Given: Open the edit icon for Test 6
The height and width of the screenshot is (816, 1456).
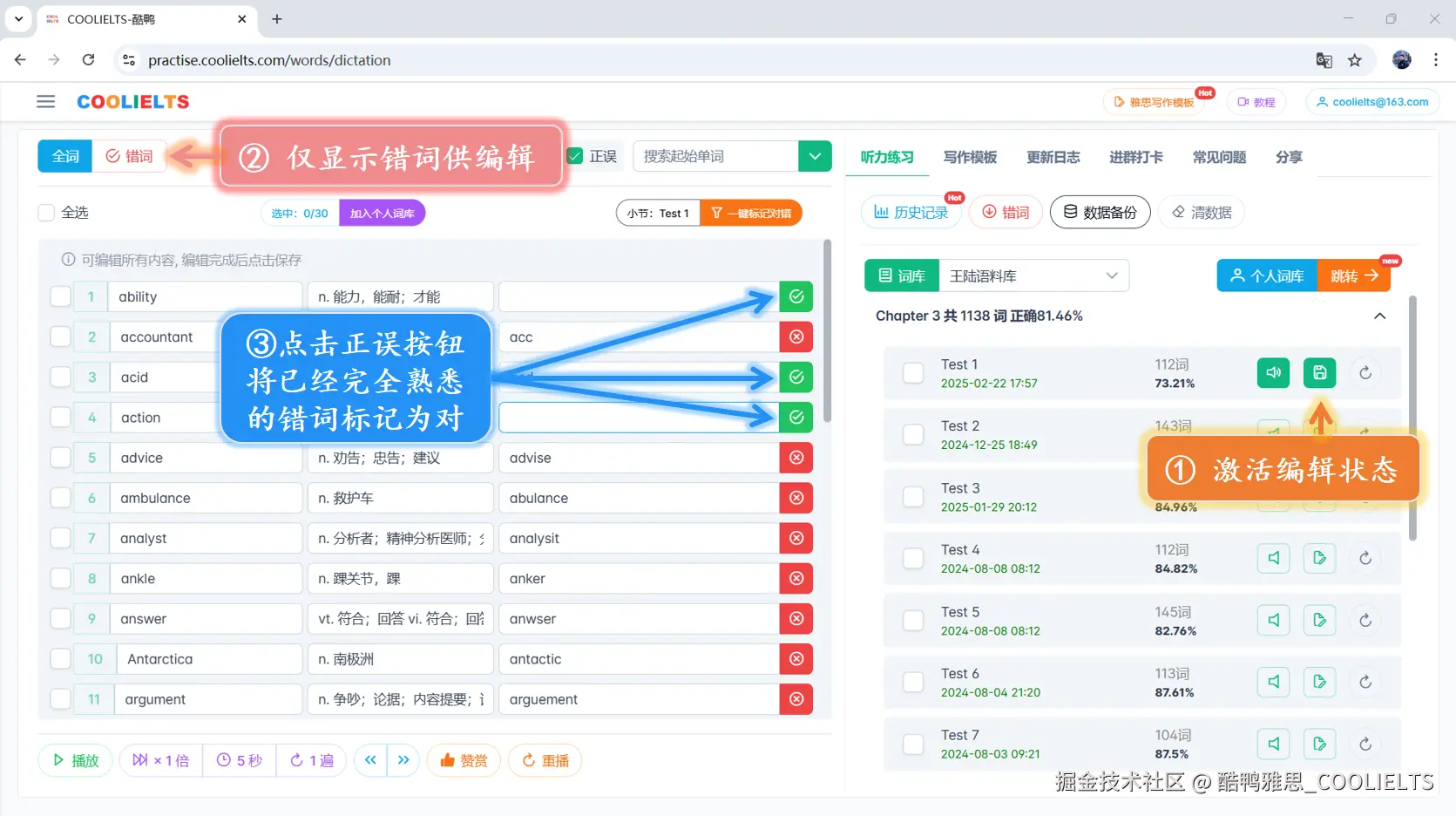Looking at the screenshot, I should 1319,682.
